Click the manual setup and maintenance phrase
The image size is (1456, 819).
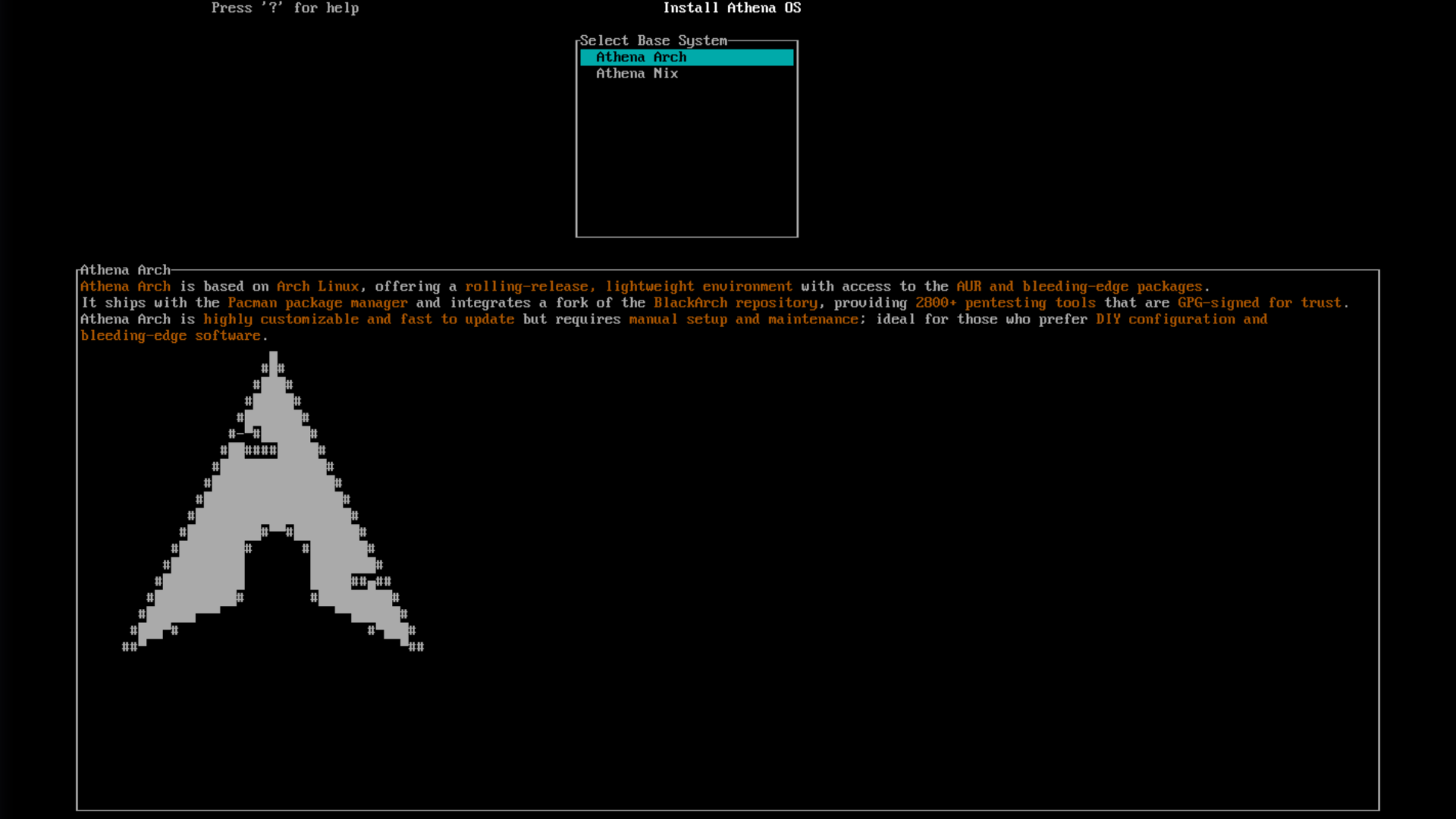click(x=743, y=319)
